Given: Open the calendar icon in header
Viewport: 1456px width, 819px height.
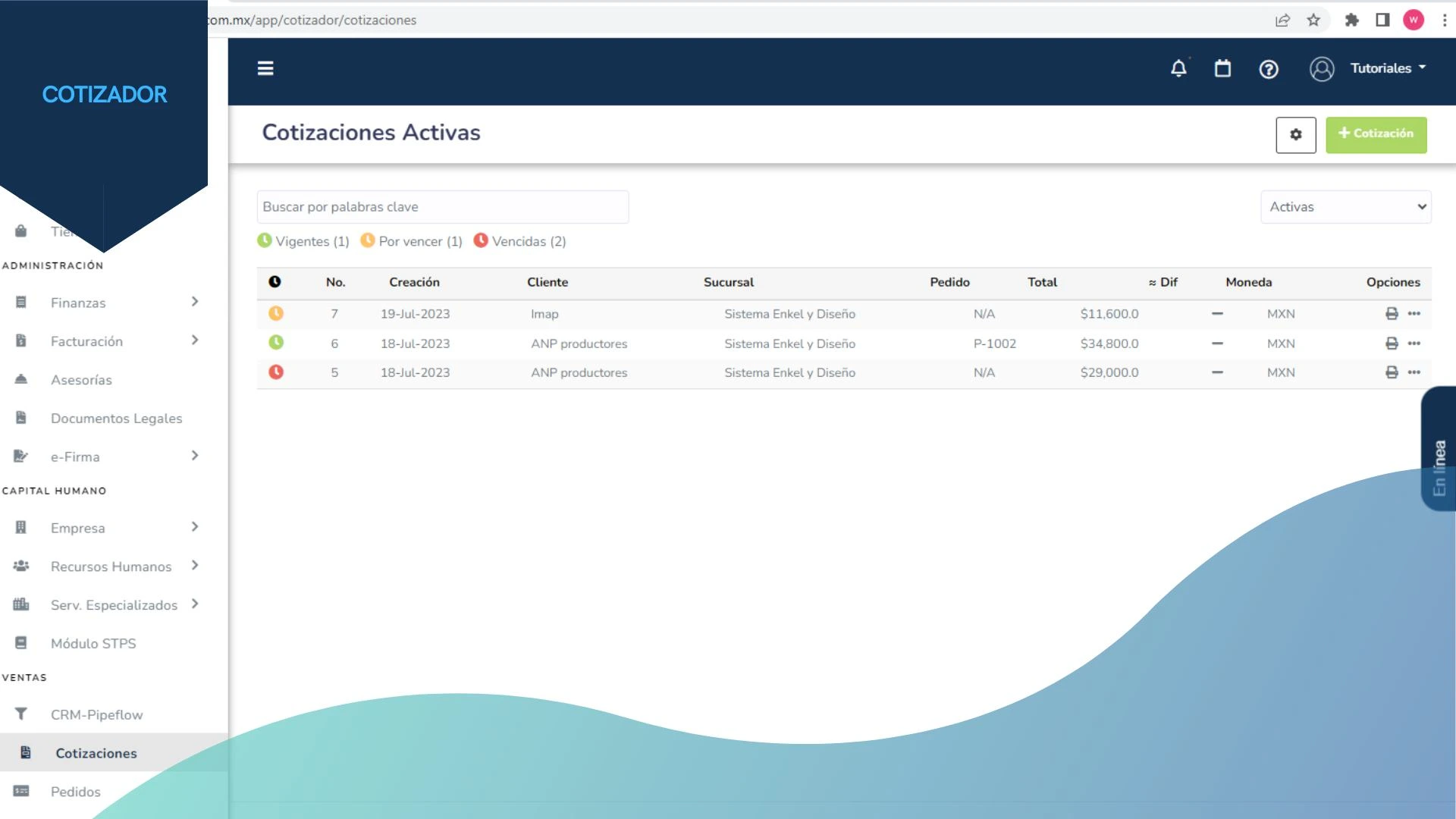Looking at the screenshot, I should 1222,69.
